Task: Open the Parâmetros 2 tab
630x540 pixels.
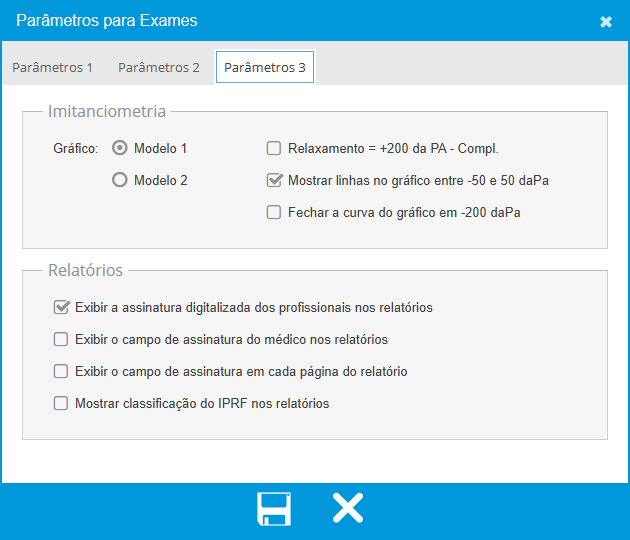Action: (159, 67)
